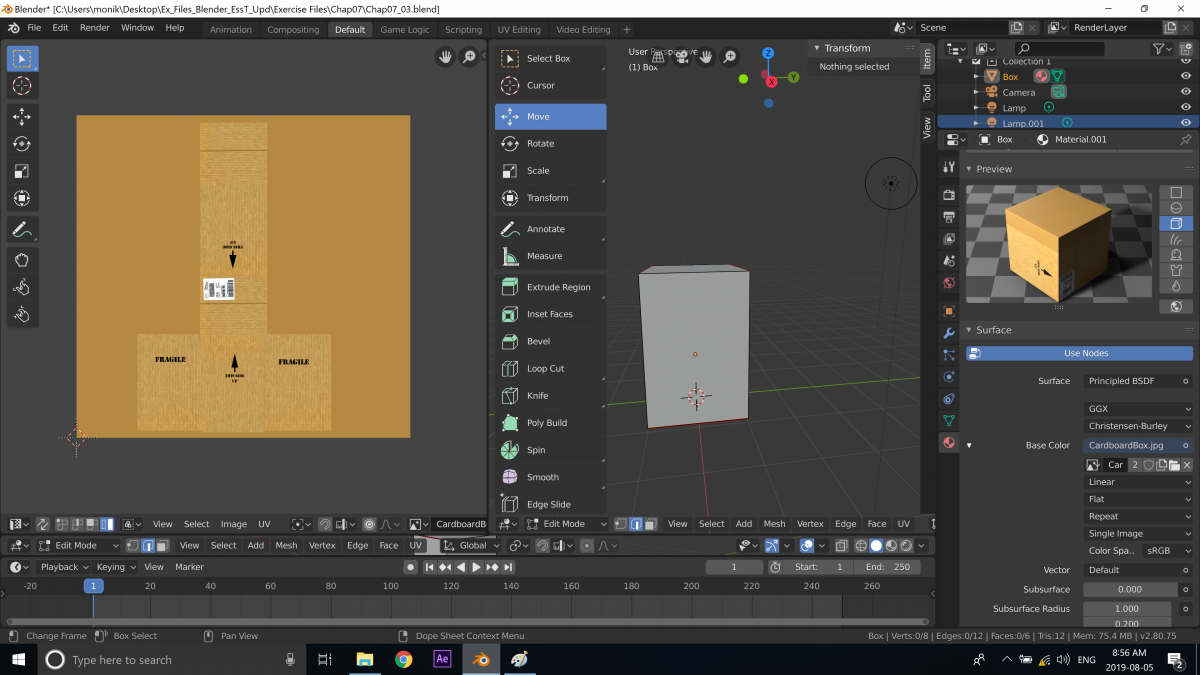Open the GGX distribution dropdown

pyautogui.click(x=1138, y=407)
